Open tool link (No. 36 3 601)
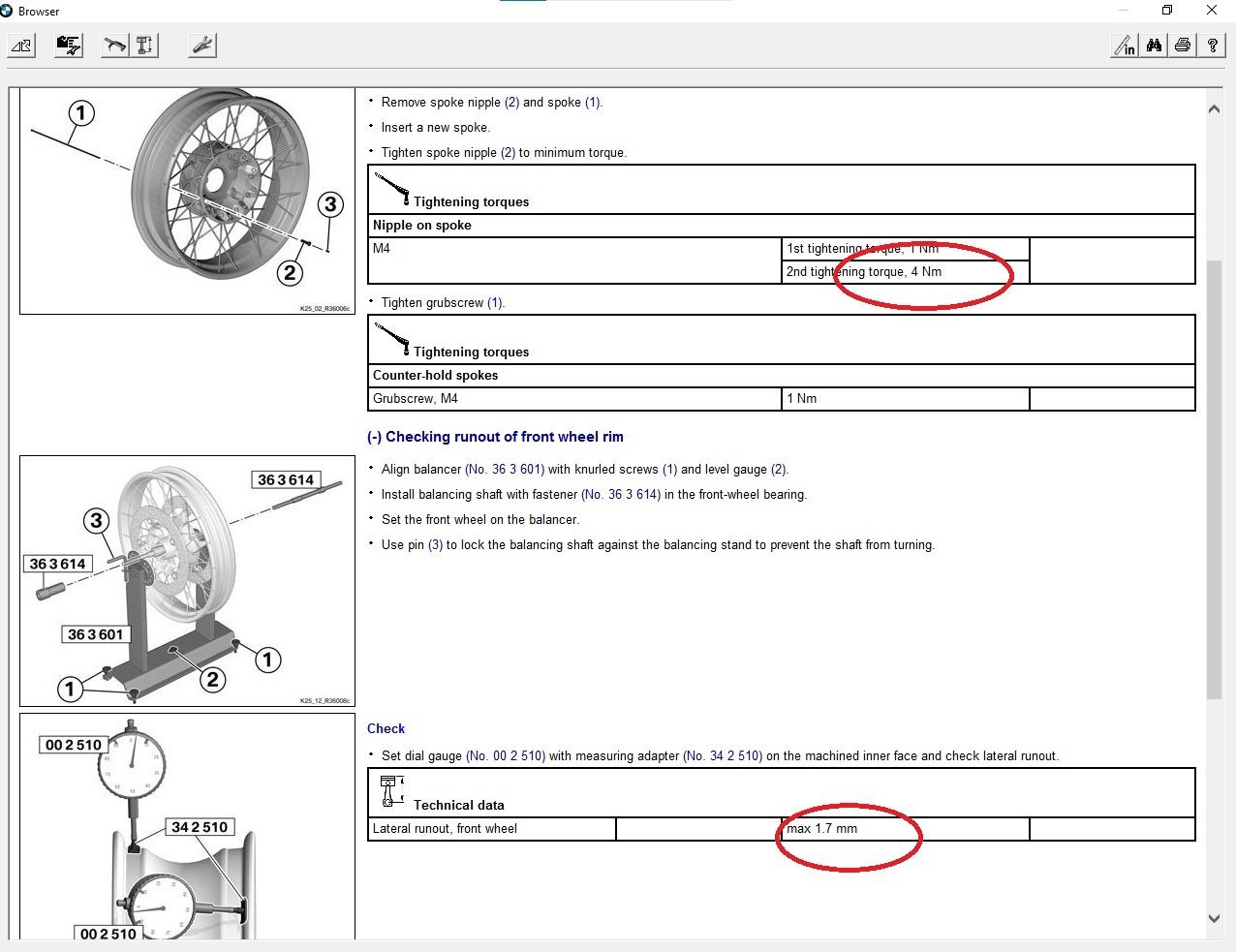This screenshot has width=1236, height=952. 505,470
